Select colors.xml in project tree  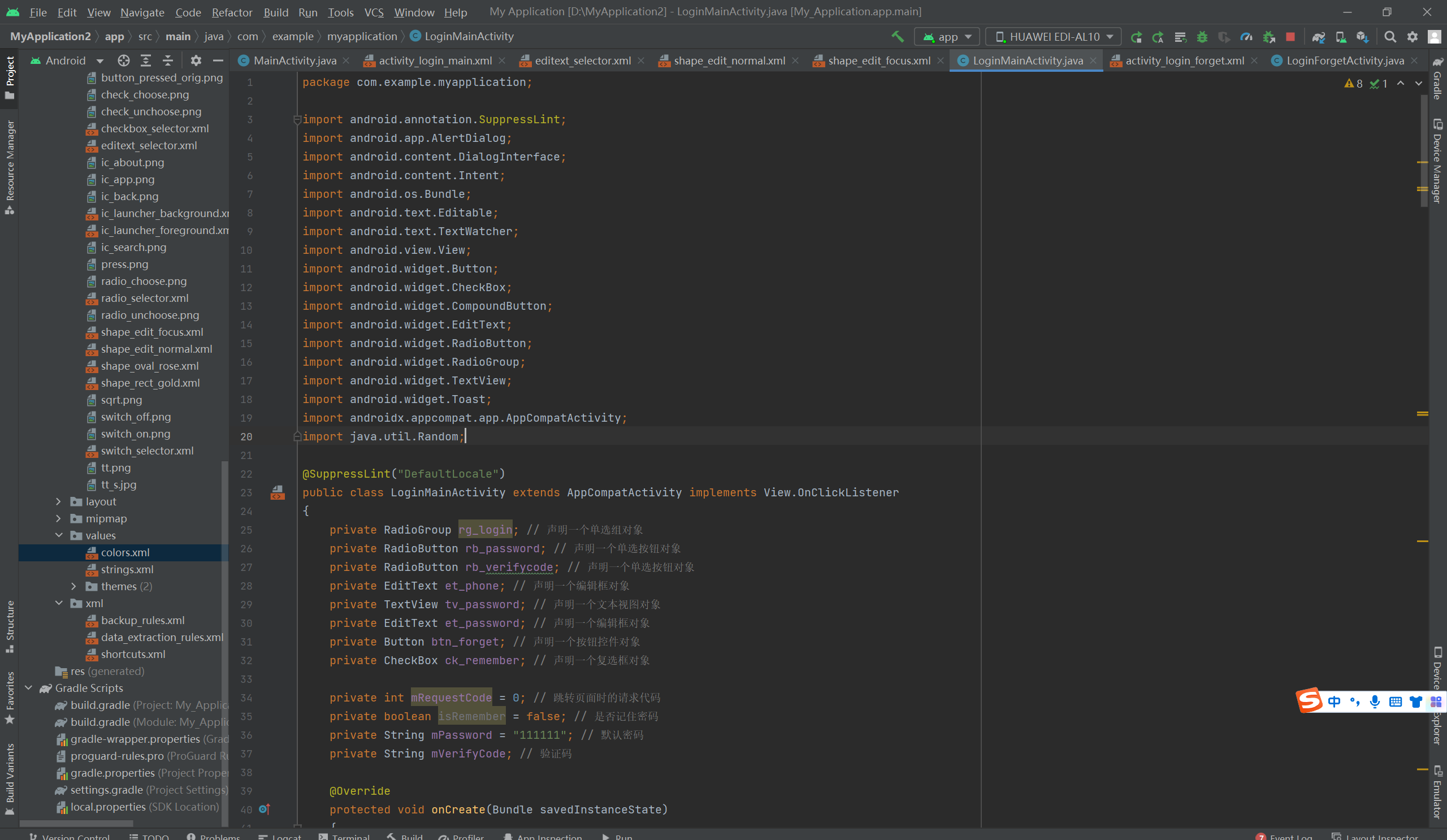124,552
